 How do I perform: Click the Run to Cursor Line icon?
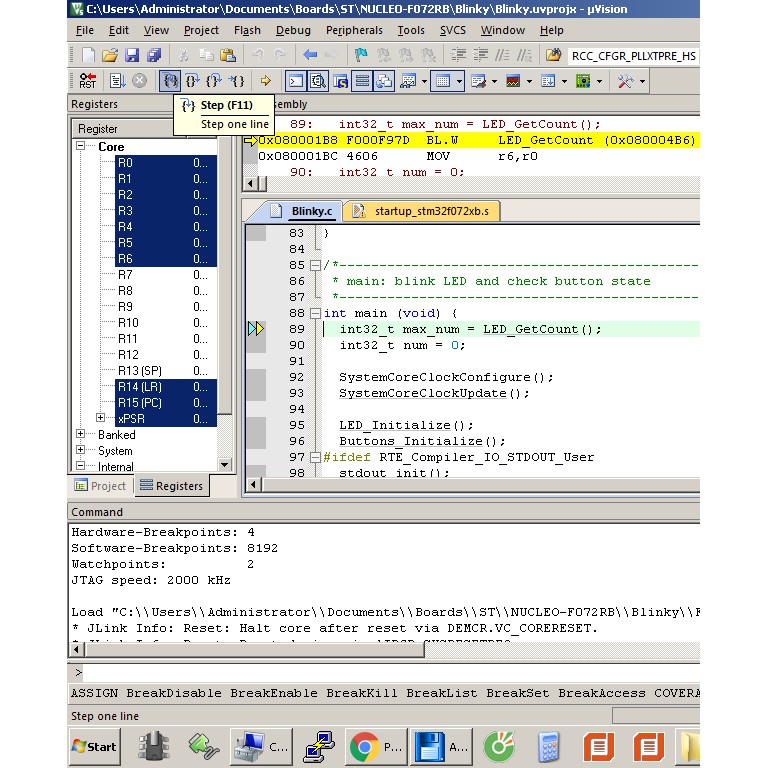[x=237, y=81]
